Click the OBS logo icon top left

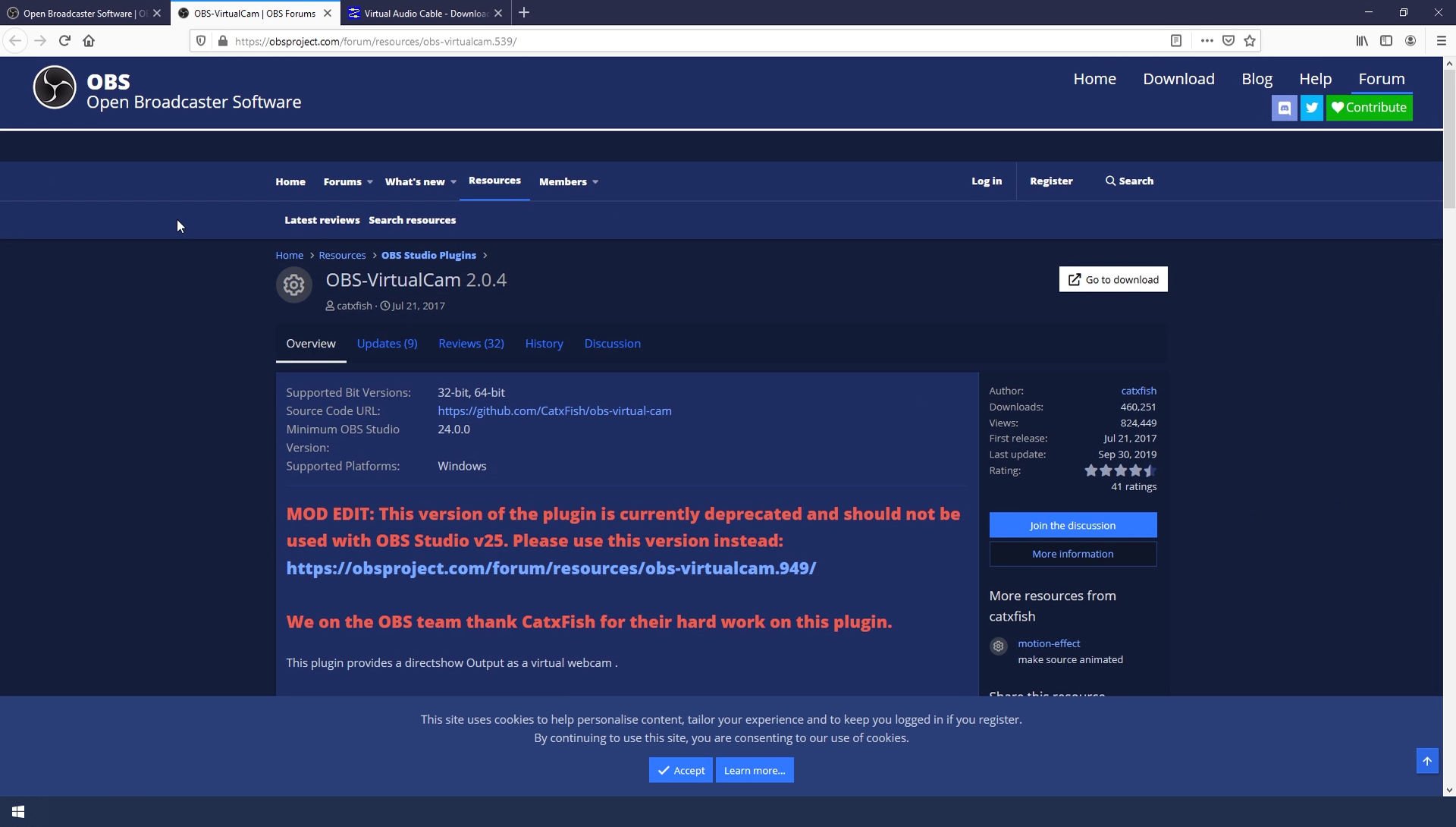coord(54,88)
